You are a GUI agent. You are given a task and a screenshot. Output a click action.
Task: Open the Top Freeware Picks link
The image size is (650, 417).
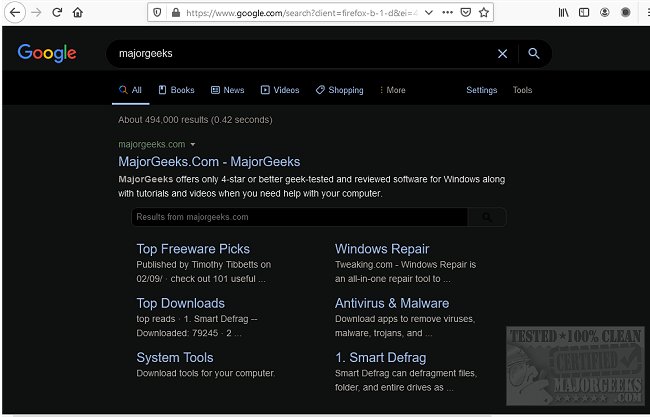pyautogui.click(x=193, y=249)
